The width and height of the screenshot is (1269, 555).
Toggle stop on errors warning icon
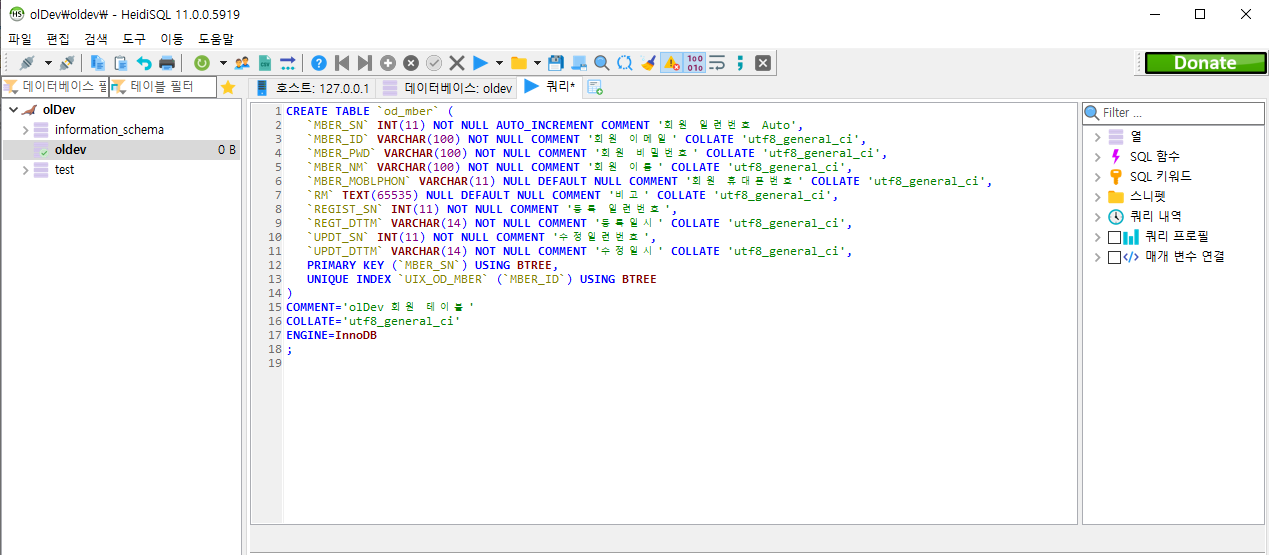671,63
